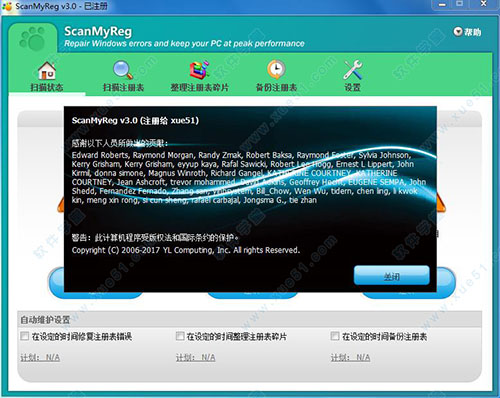The width and height of the screenshot is (500, 398).
Task: Enable 在设定的时间备份注册表 checkbox
Action: (335, 336)
